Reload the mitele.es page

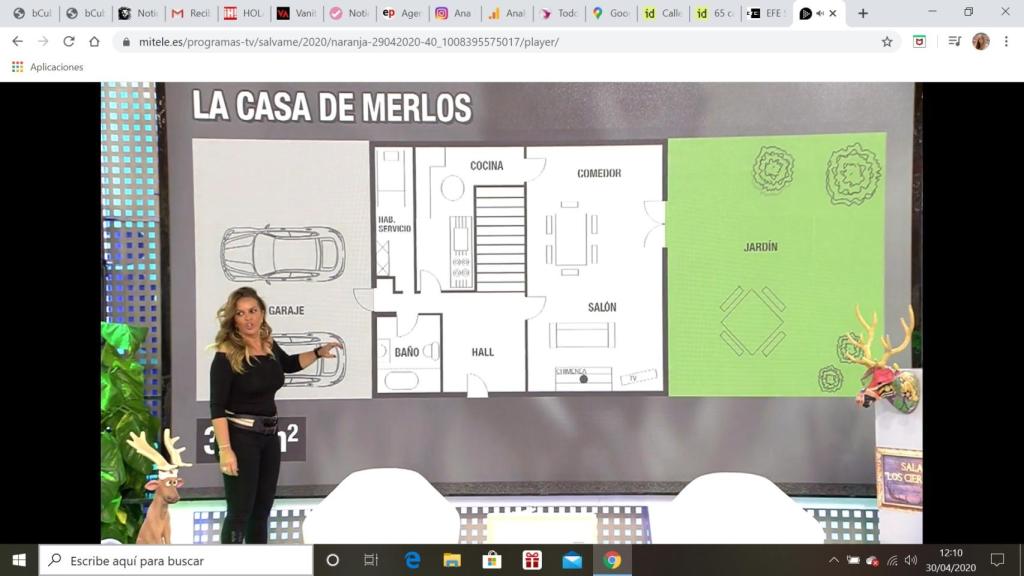coord(69,41)
